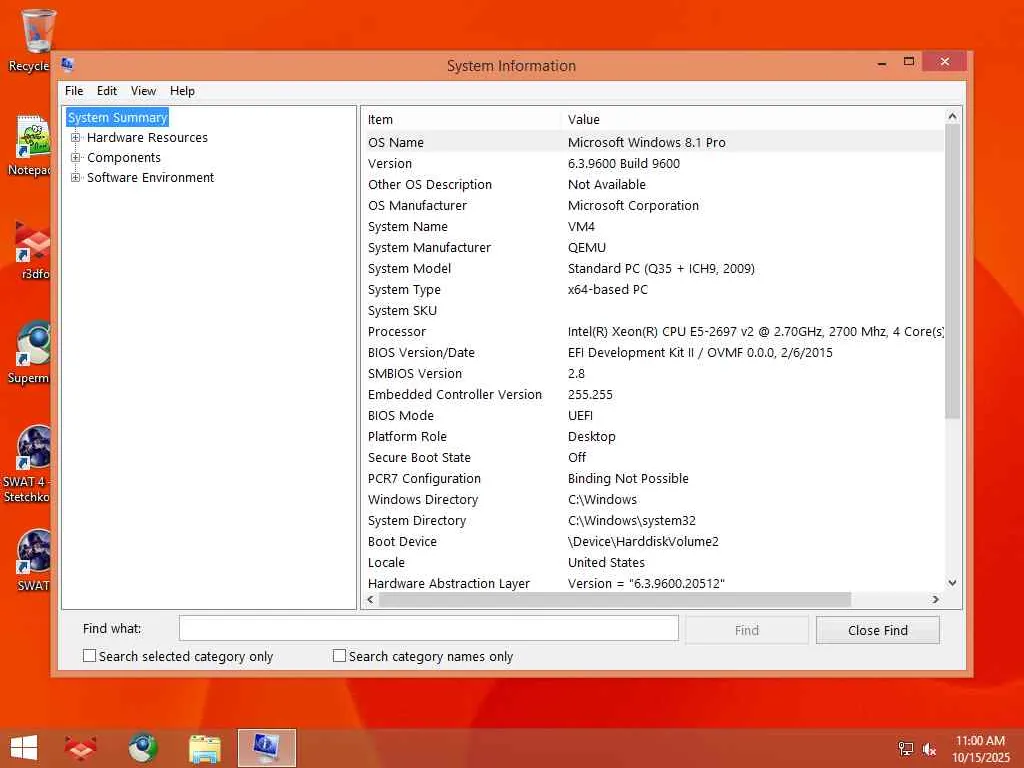Select the SMBIOS Version row

point(653,374)
